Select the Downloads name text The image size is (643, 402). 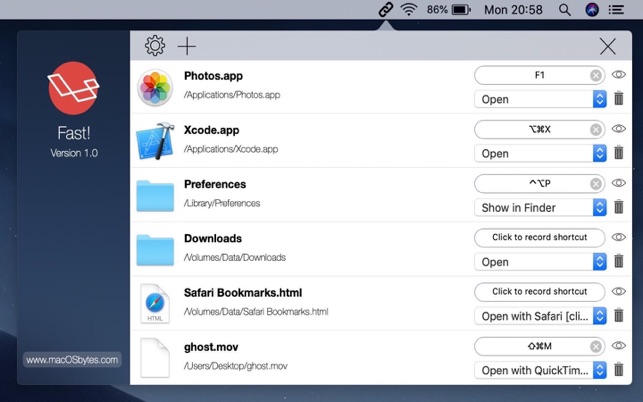pyautogui.click(x=213, y=238)
